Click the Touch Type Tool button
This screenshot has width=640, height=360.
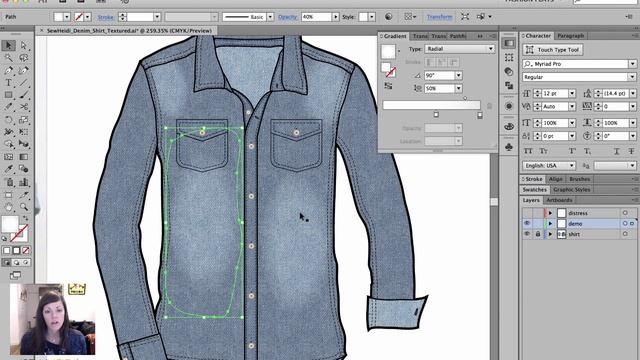pyautogui.click(x=553, y=50)
